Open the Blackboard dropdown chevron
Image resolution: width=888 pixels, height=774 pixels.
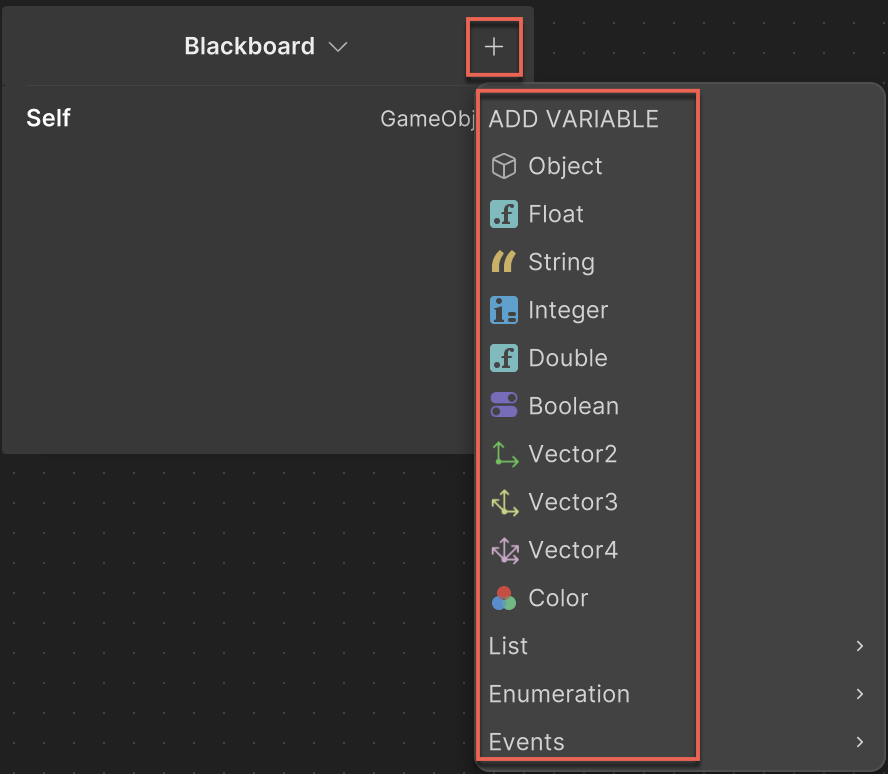click(338, 47)
